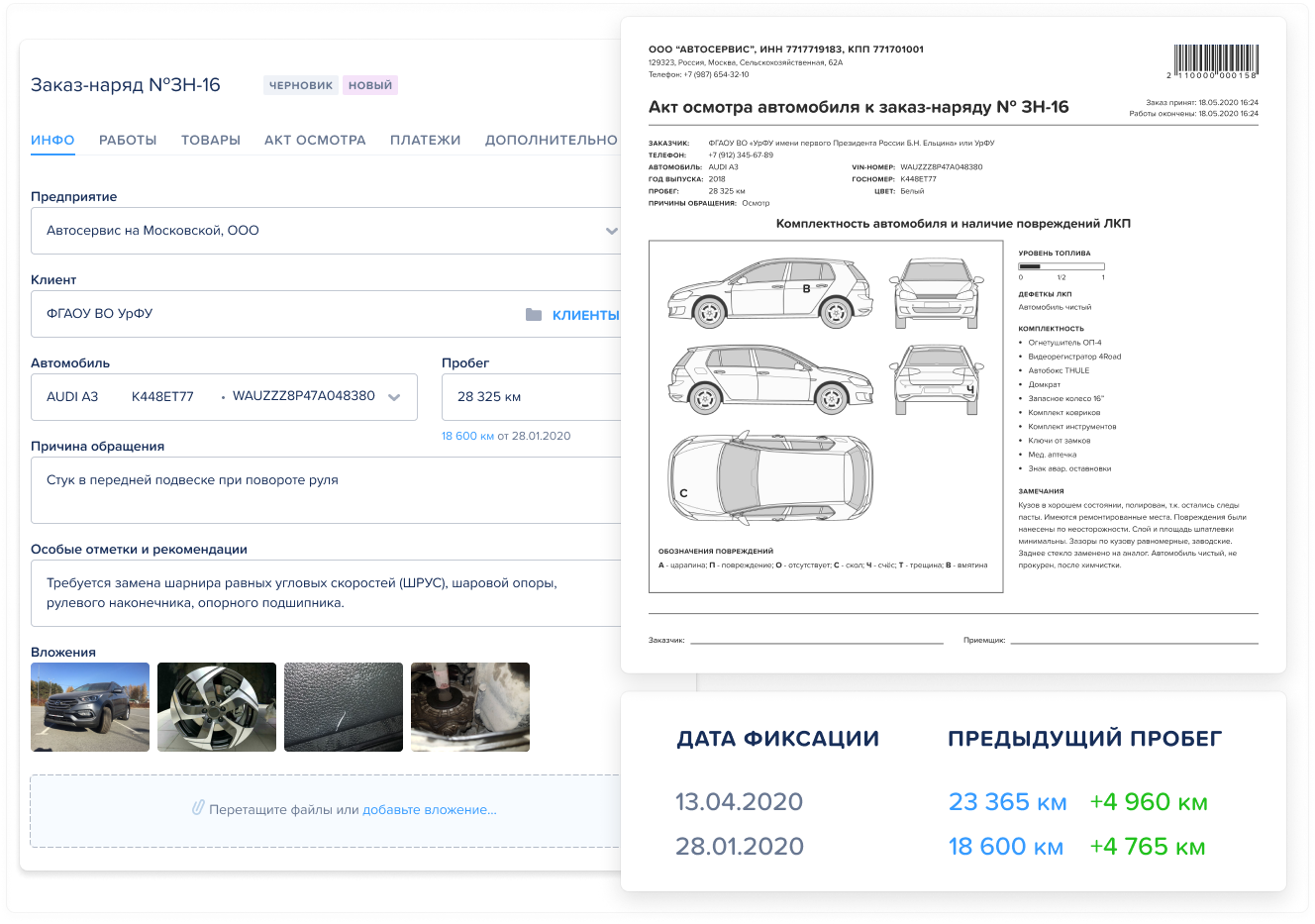Open the КЛИЕНТЫ link

click(x=586, y=315)
